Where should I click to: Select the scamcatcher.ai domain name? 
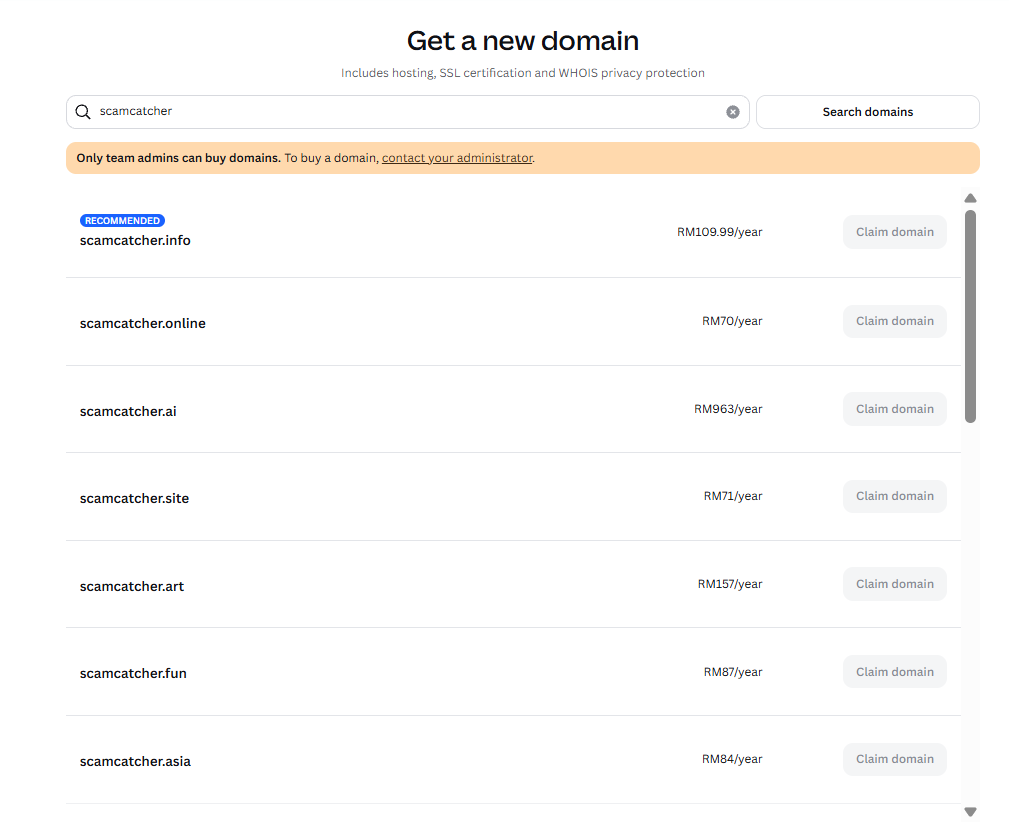(128, 411)
